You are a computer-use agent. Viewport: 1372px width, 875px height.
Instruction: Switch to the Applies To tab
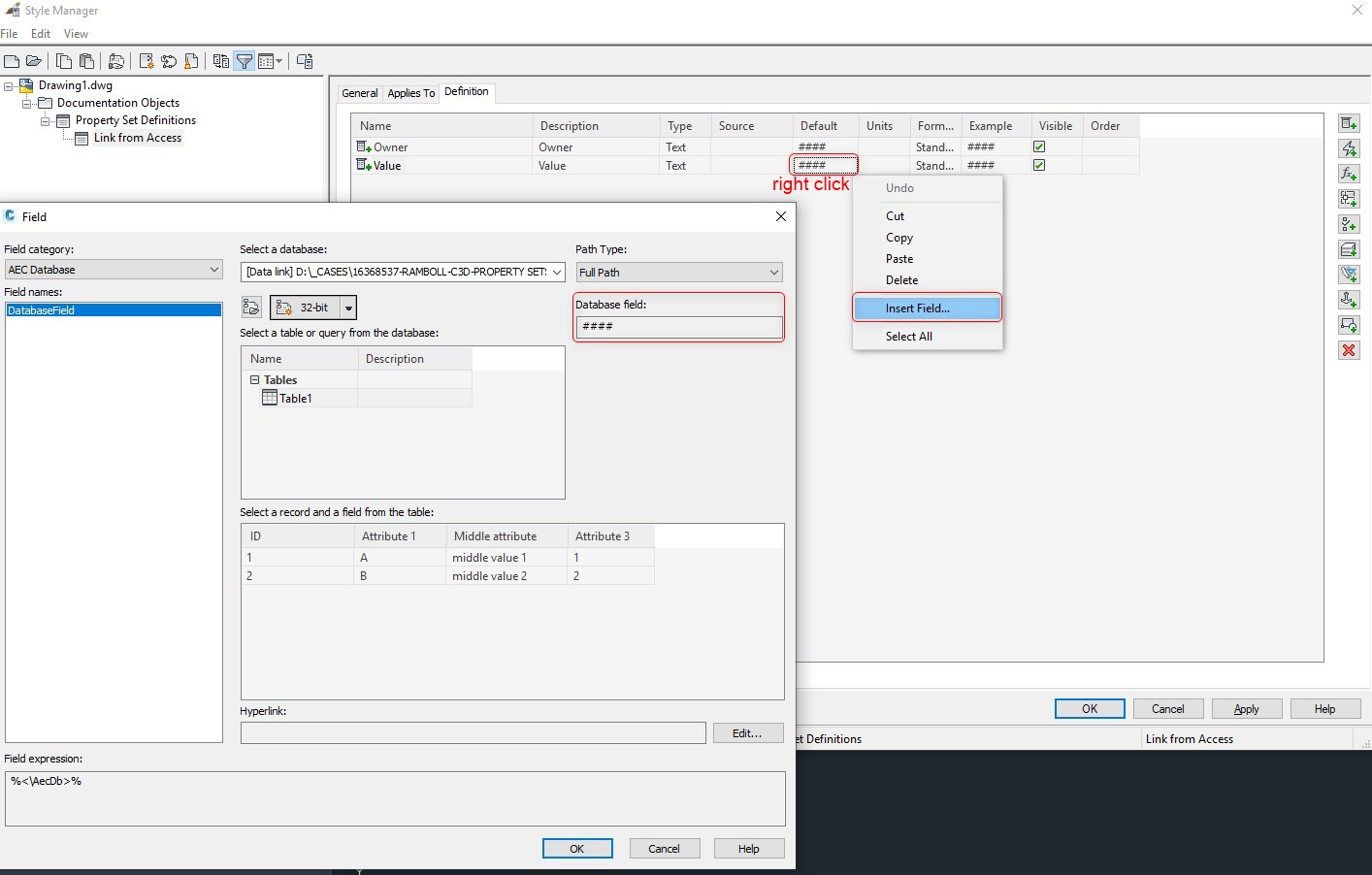tap(410, 92)
